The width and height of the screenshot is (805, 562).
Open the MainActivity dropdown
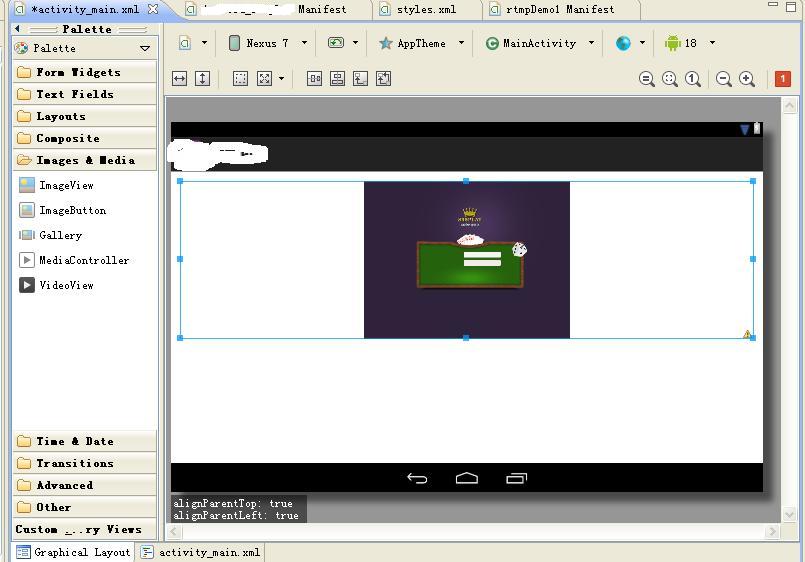pos(539,43)
